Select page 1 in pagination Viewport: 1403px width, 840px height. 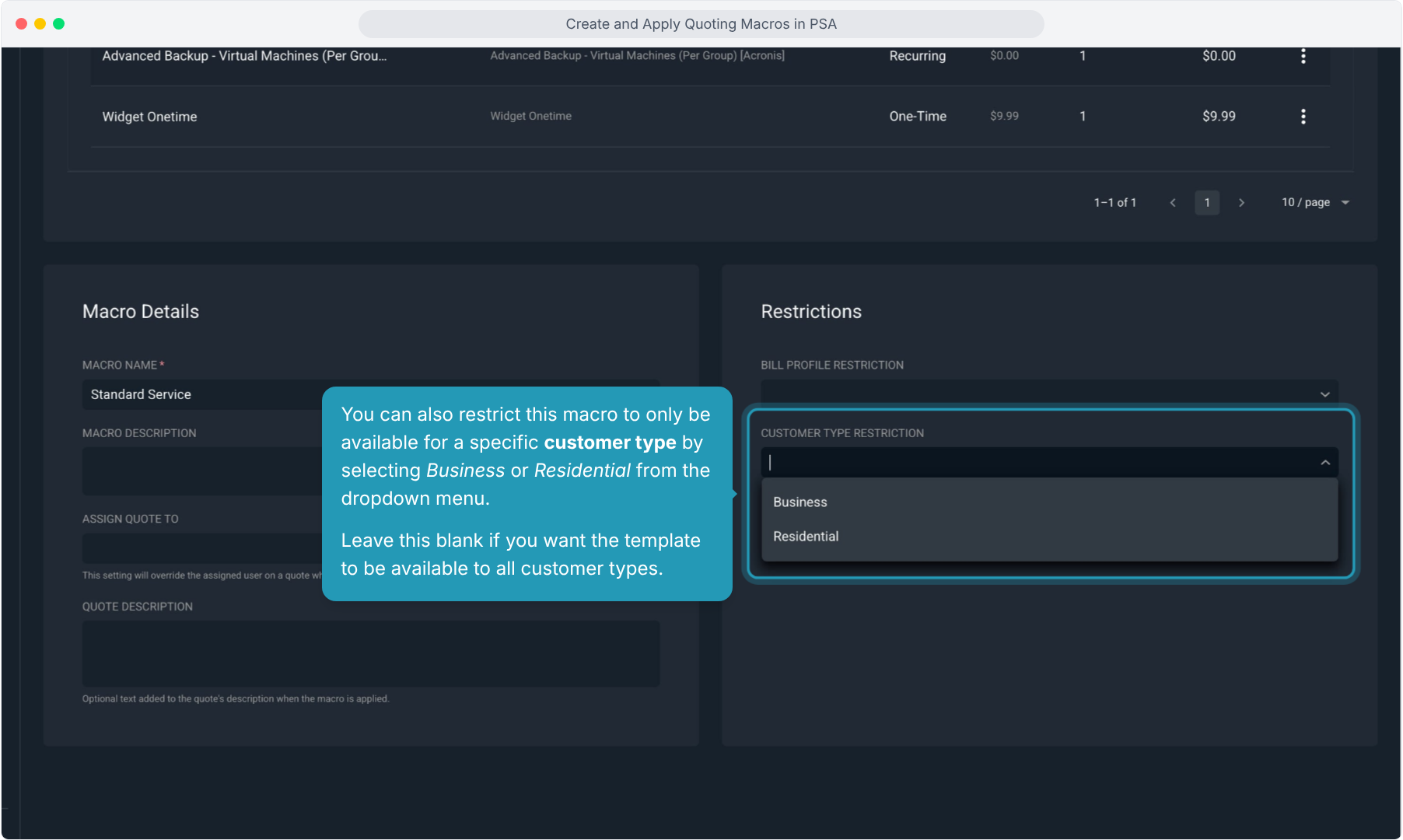(1207, 203)
